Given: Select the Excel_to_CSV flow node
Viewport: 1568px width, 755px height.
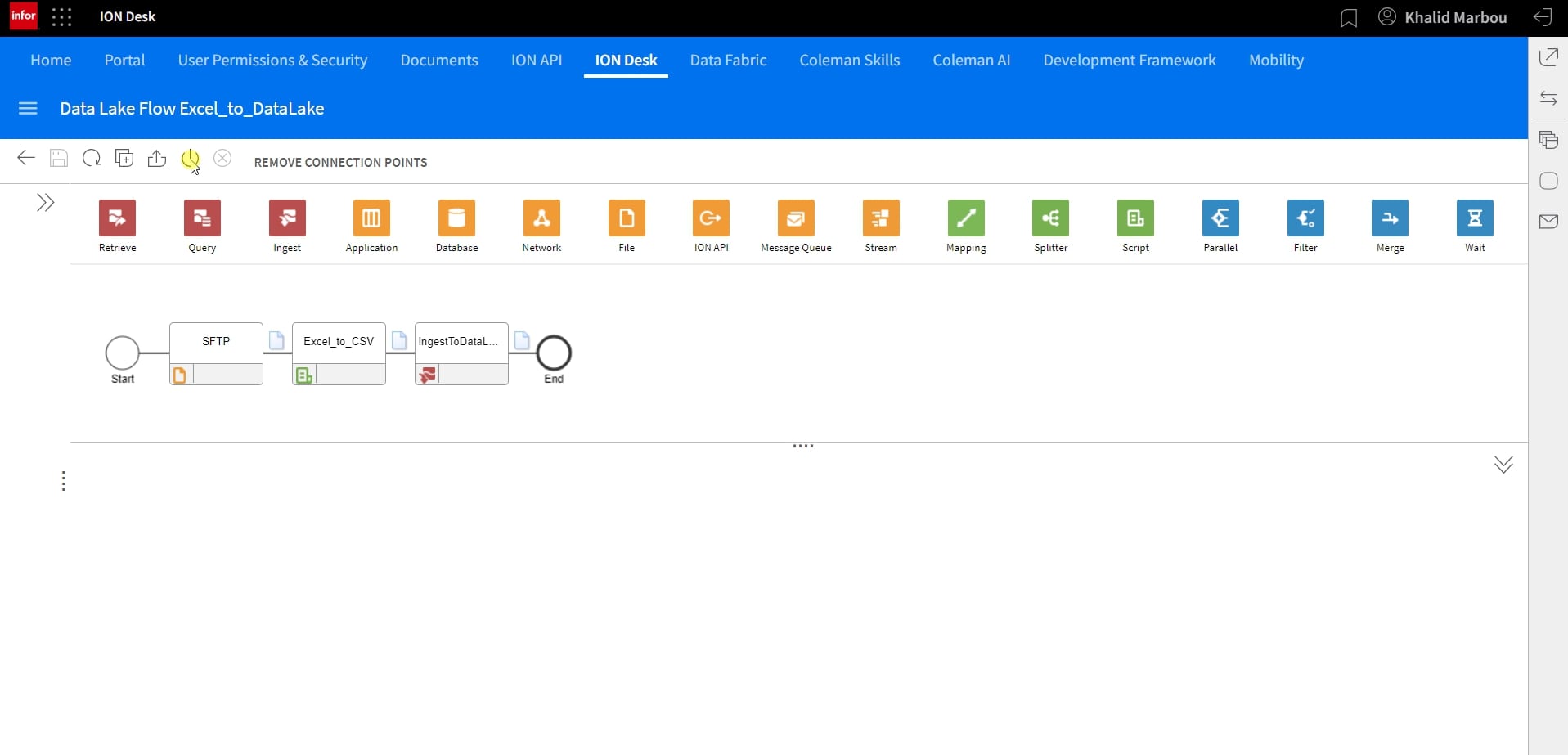Looking at the screenshot, I should 339,353.
